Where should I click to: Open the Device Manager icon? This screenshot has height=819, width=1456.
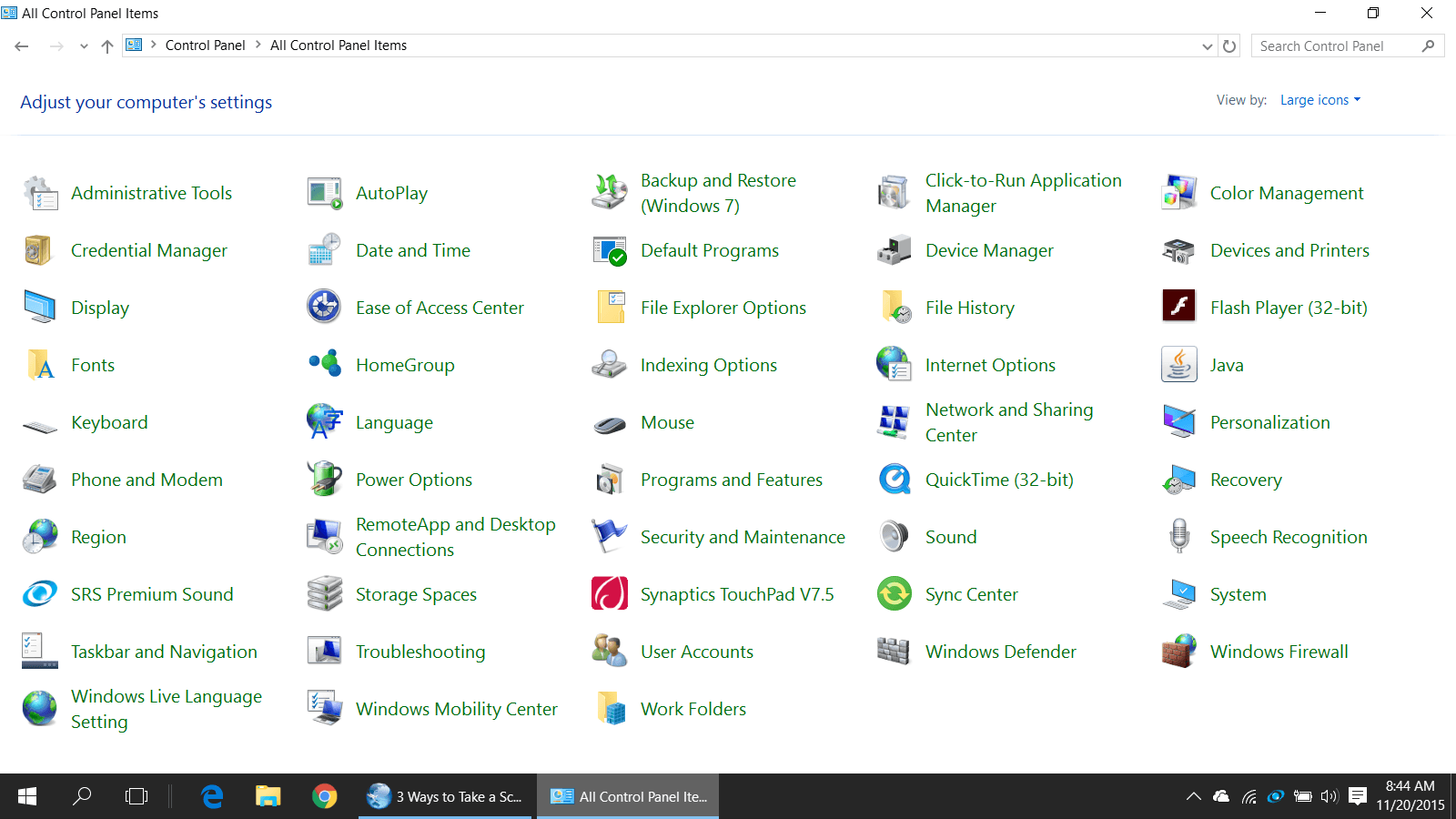895,250
